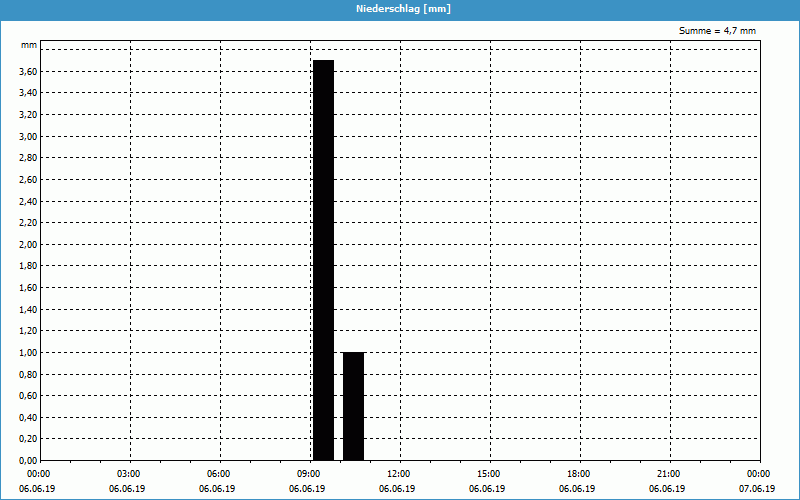Click y-axis value 3,00
800x500 pixels.
click(x=28, y=137)
